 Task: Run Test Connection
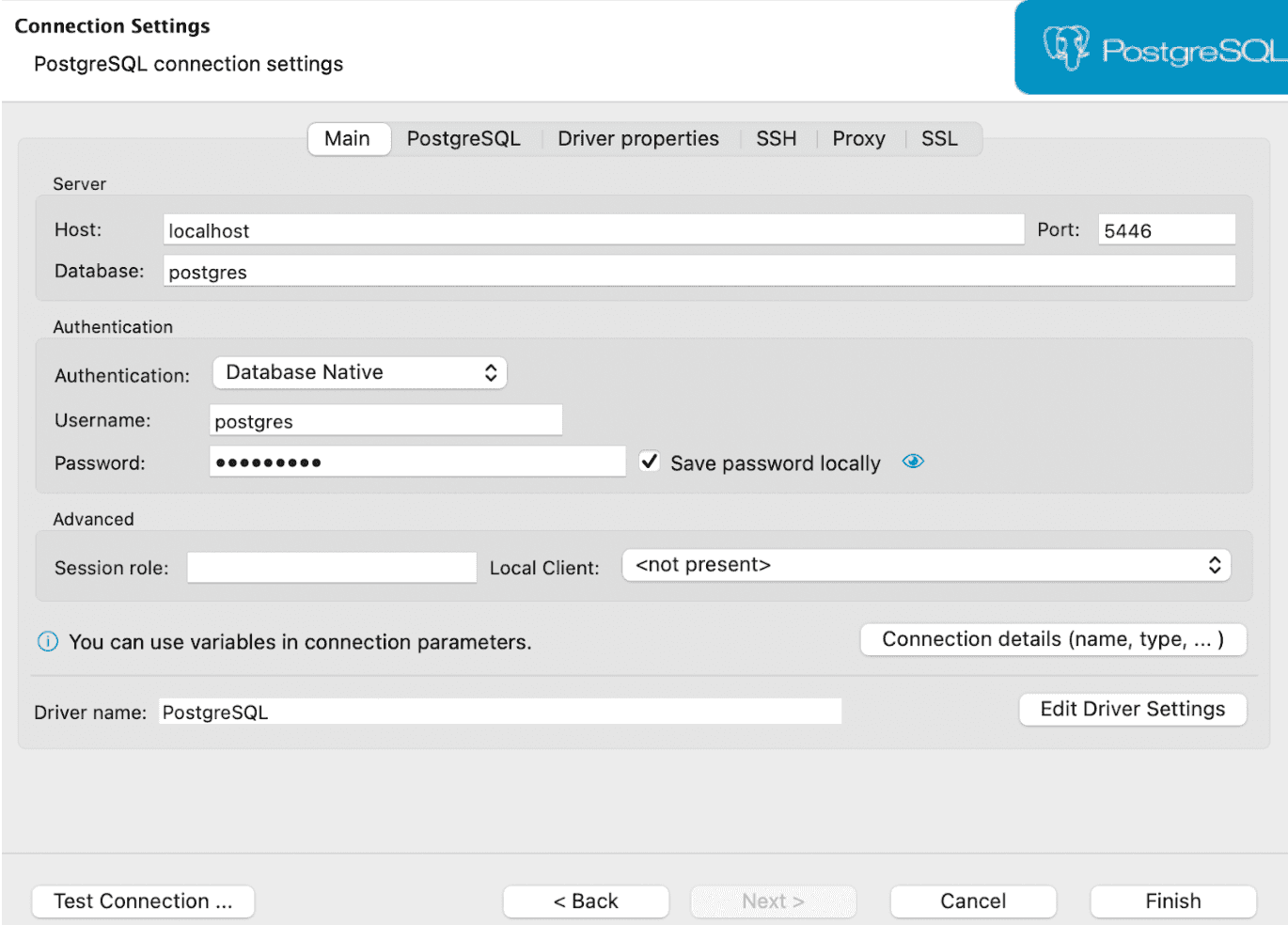click(142, 901)
